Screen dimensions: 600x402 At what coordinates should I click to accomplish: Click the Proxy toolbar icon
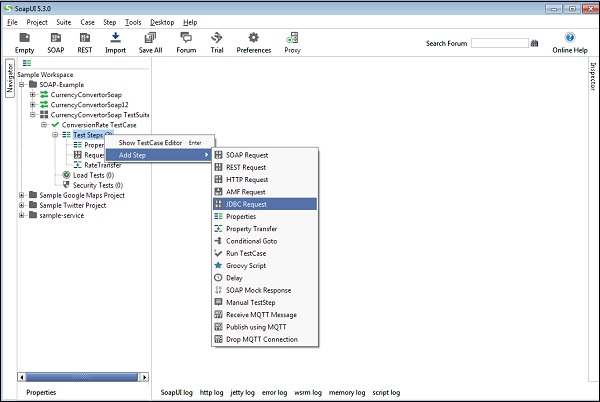[x=292, y=37]
